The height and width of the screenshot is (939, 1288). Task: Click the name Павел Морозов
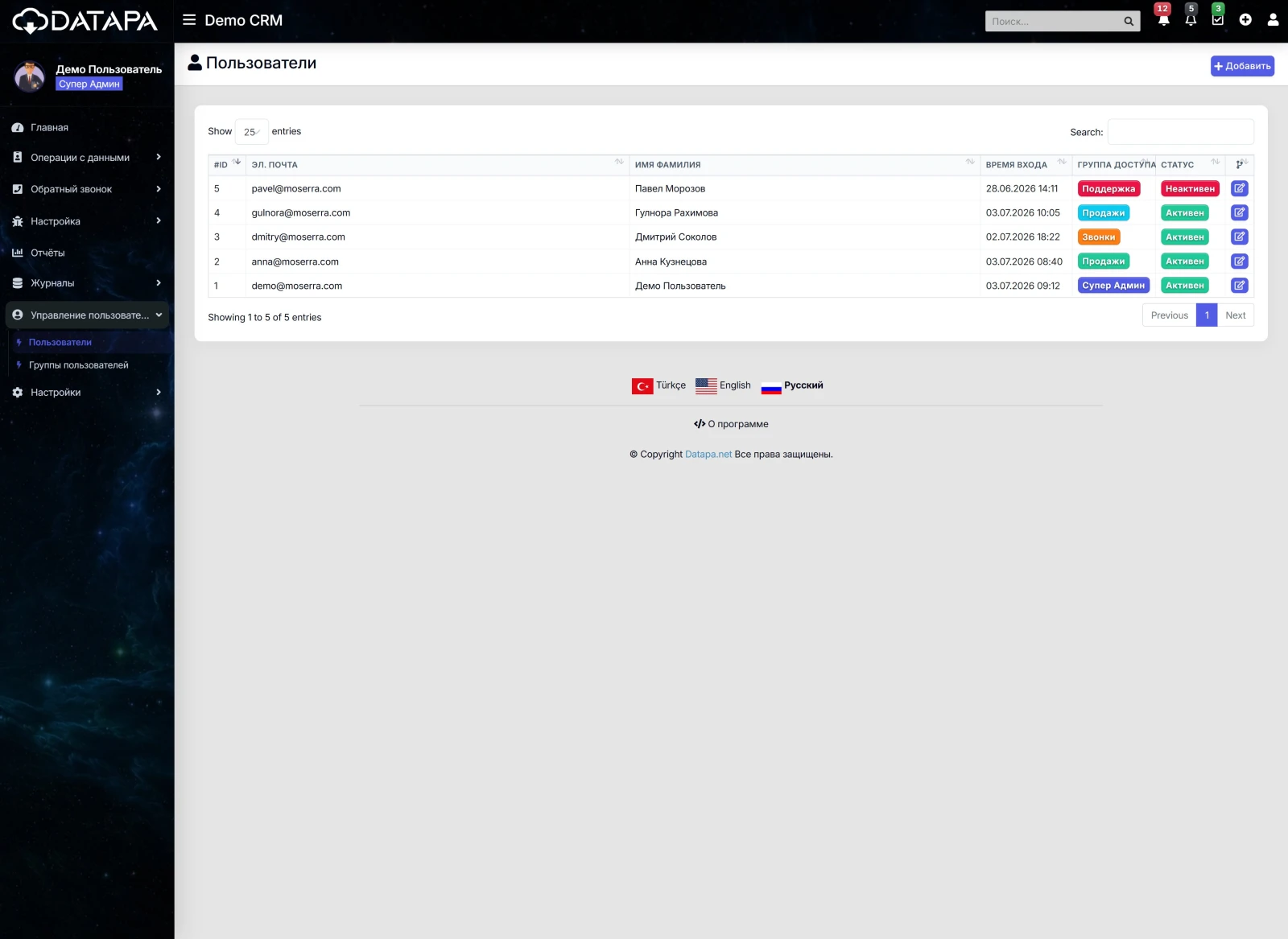pyautogui.click(x=670, y=189)
